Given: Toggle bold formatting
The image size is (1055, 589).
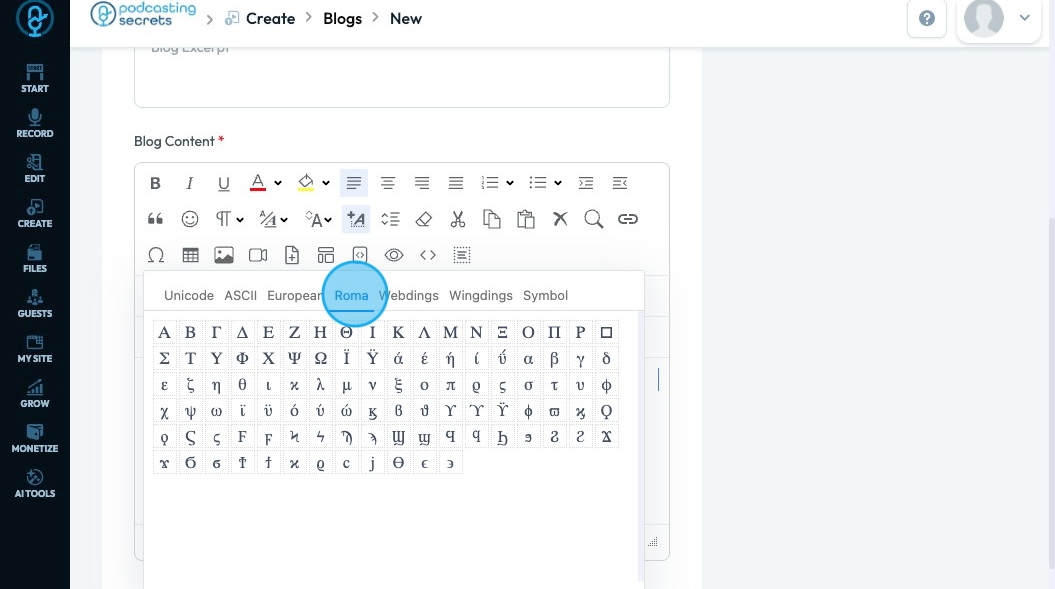Looking at the screenshot, I should [155, 183].
